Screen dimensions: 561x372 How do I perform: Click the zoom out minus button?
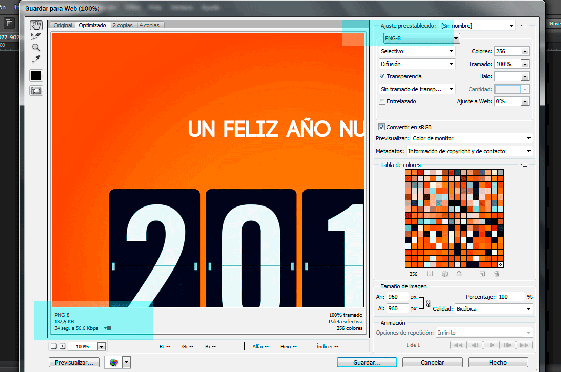pos(53,346)
